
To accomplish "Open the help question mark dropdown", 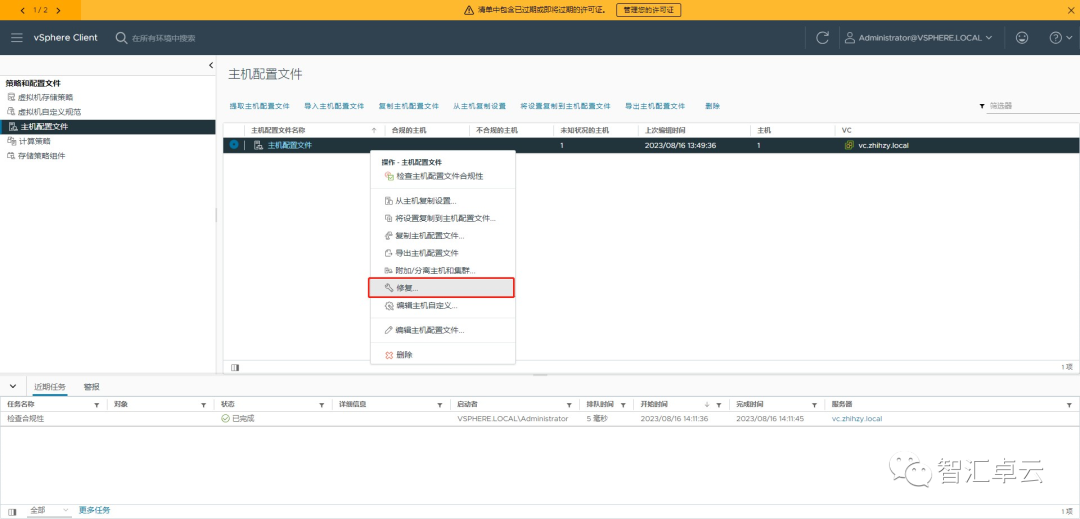I will coord(1060,38).
